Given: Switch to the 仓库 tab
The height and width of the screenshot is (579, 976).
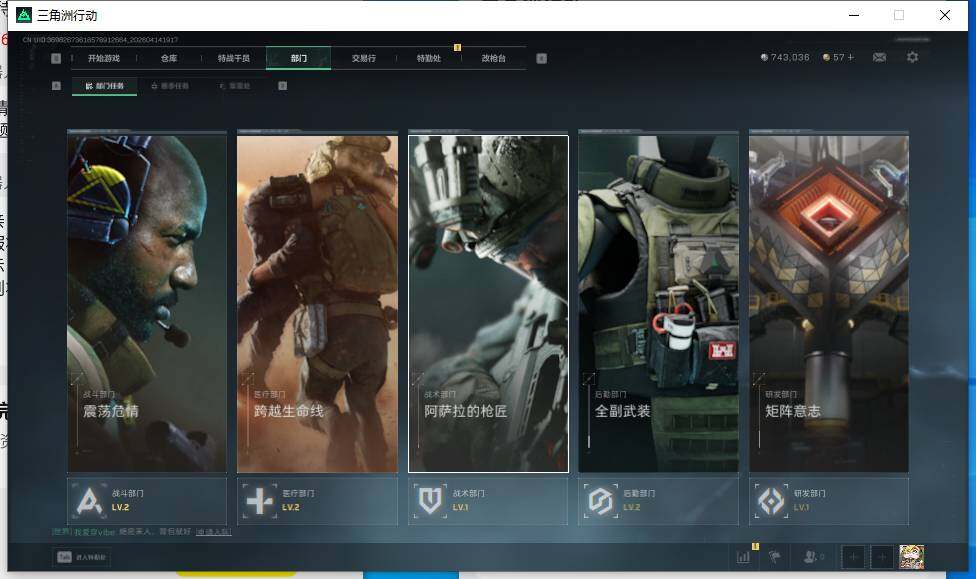Looking at the screenshot, I should click(x=169, y=59).
